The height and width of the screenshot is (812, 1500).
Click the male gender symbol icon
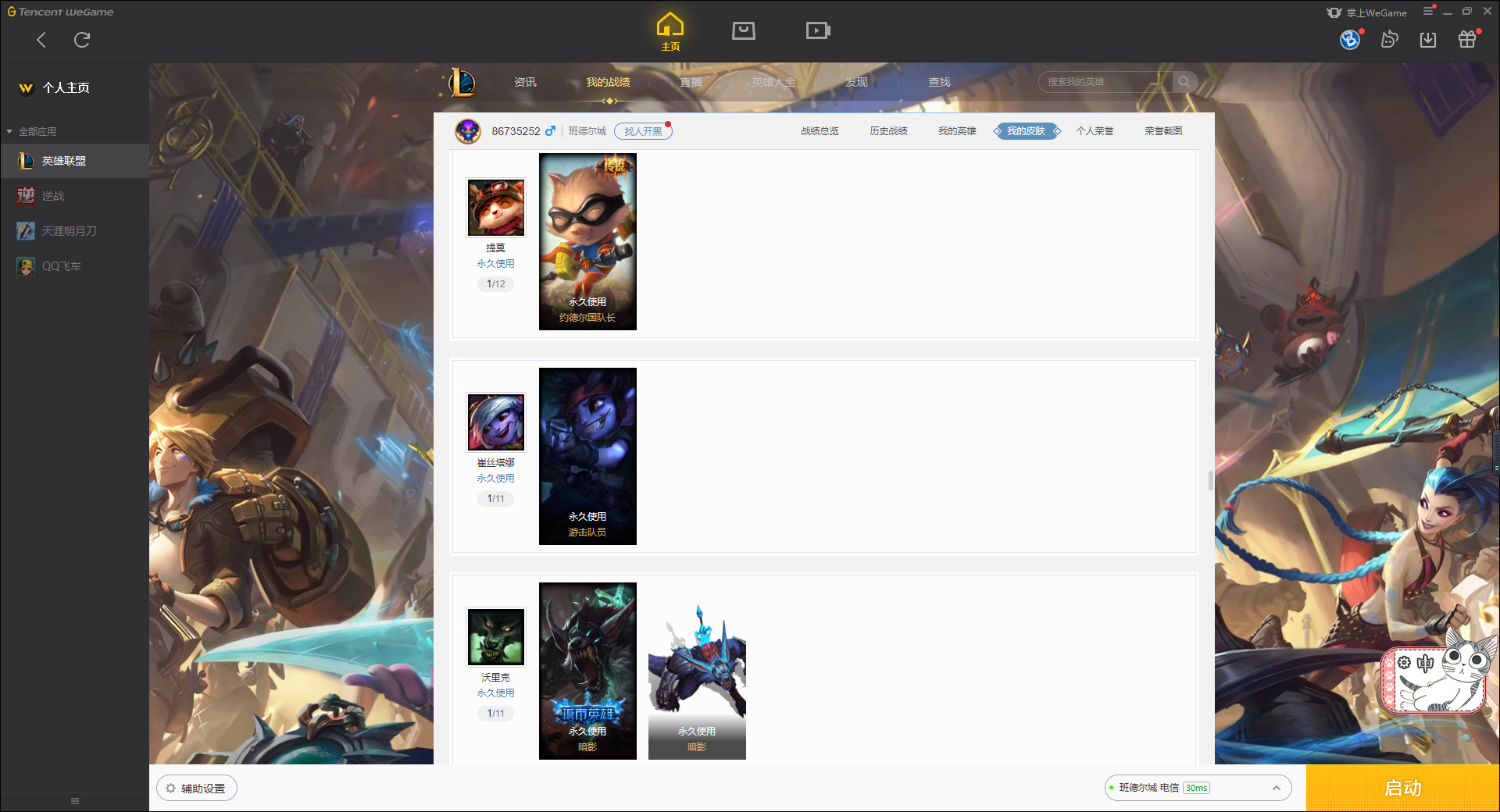550,131
